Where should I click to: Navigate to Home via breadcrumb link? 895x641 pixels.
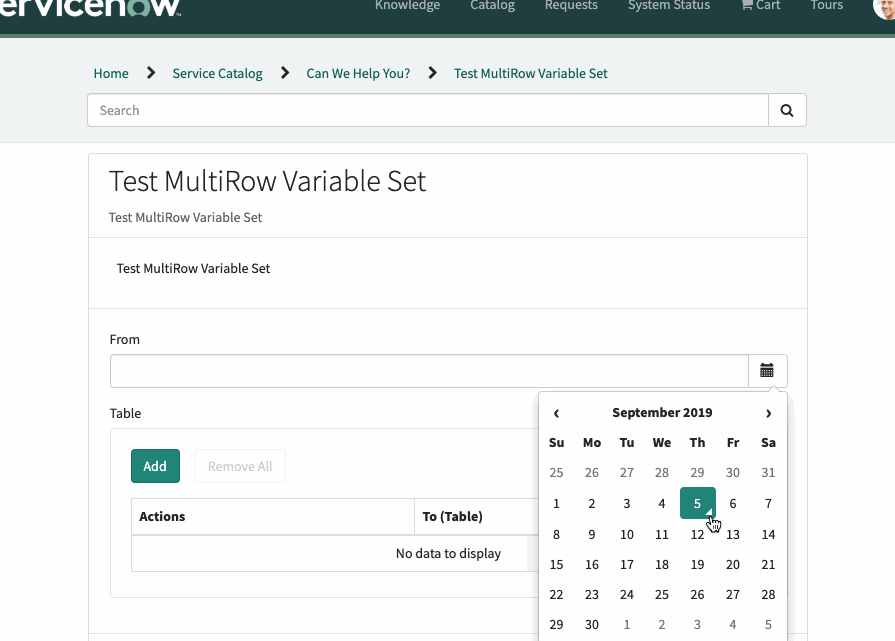[x=111, y=72]
